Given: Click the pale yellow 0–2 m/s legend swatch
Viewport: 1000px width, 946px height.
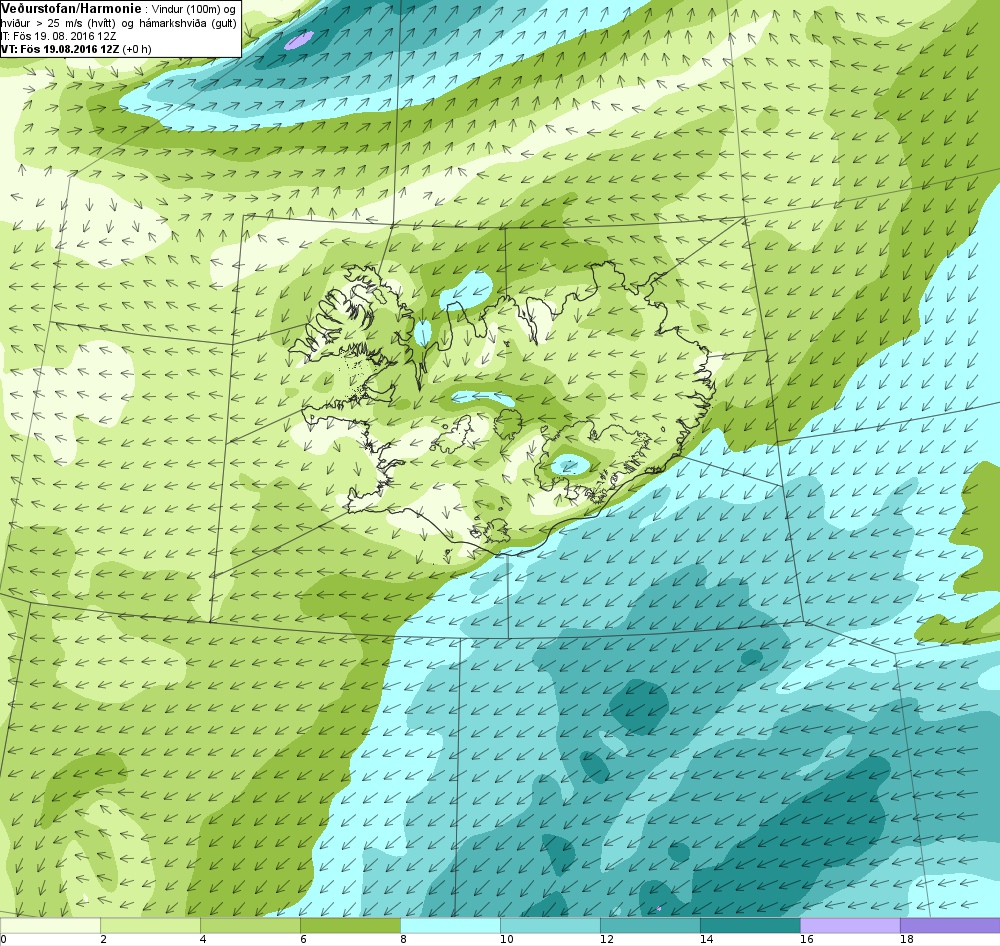Looking at the screenshot, I should point(50,925).
